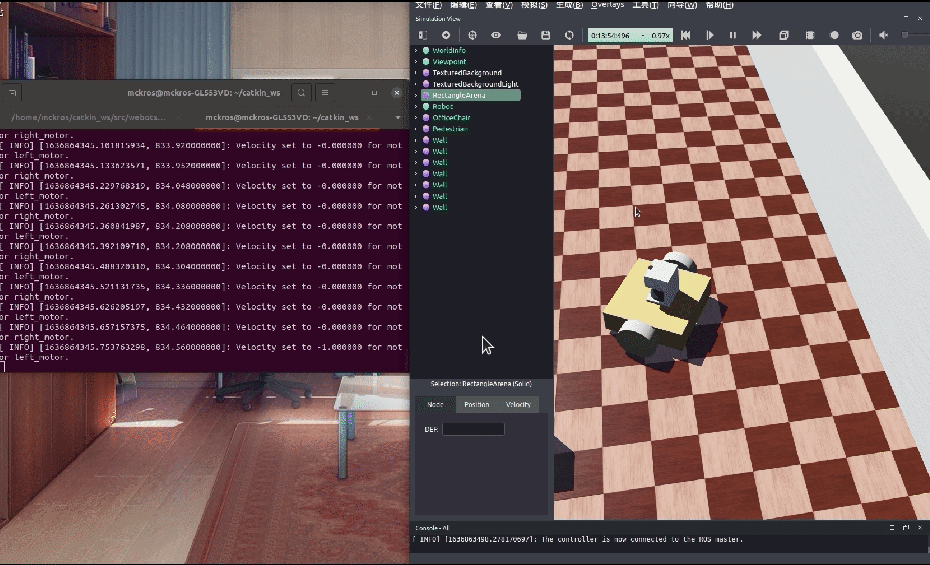Open the 文件(F) menu
The image size is (930, 565).
click(x=428, y=5)
